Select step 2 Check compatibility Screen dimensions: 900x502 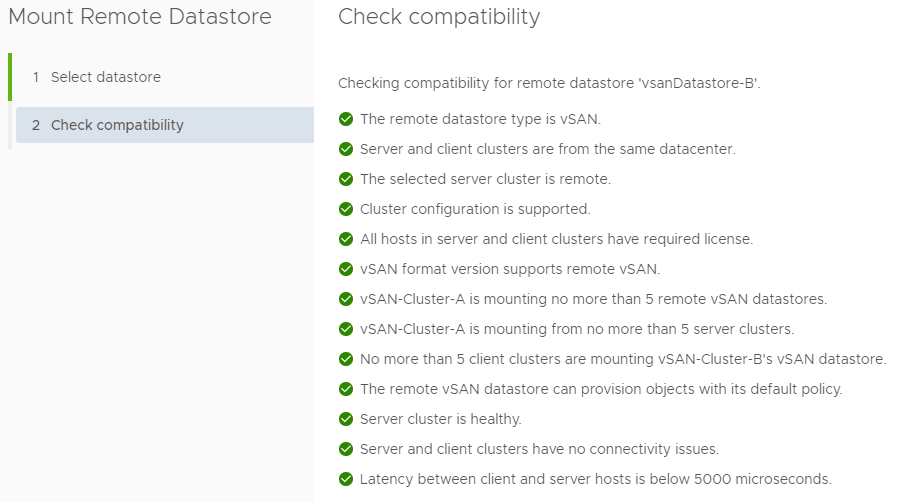tap(165, 124)
